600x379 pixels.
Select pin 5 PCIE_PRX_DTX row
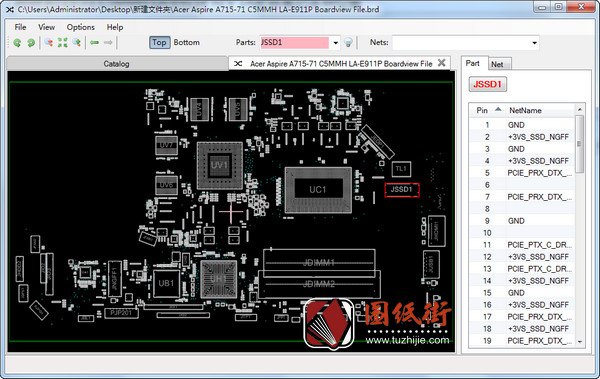click(522, 173)
